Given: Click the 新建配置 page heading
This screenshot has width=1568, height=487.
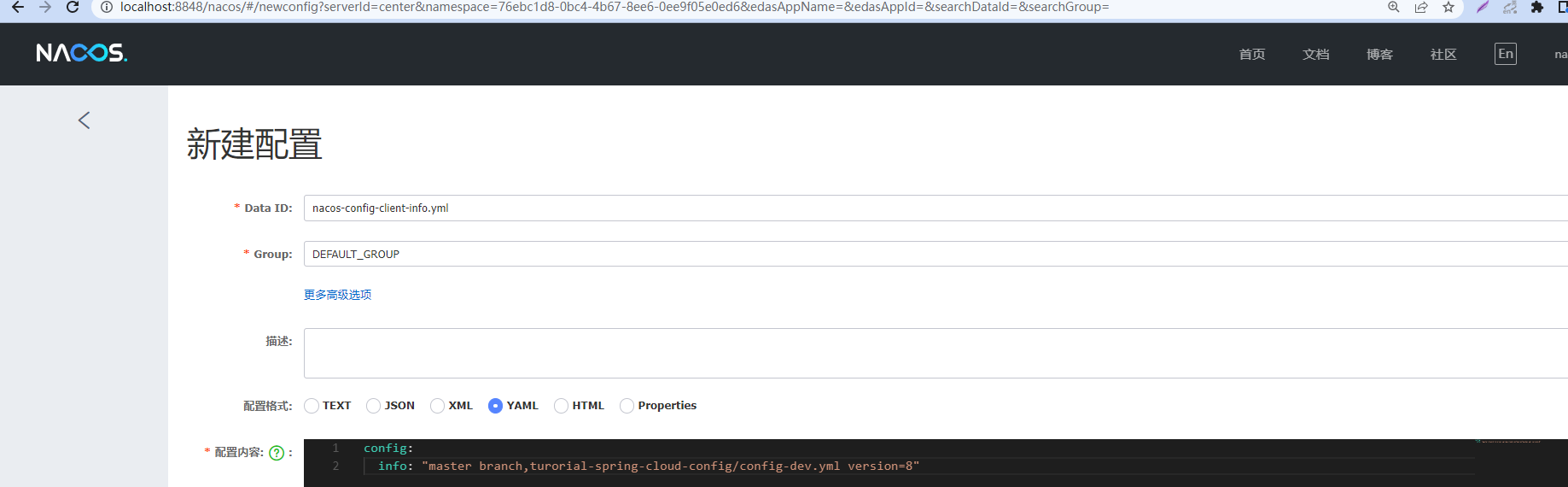Looking at the screenshot, I should tap(254, 144).
